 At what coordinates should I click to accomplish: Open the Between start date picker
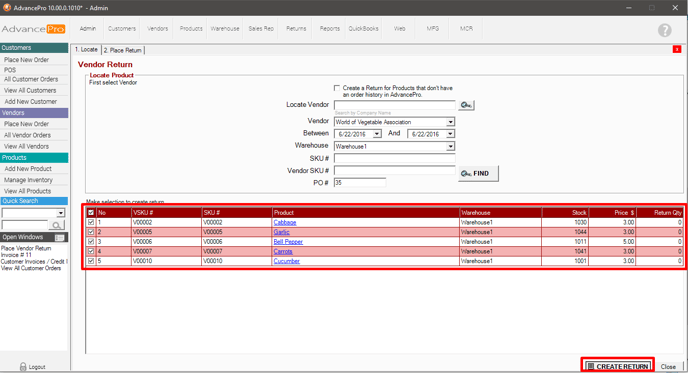pos(377,134)
